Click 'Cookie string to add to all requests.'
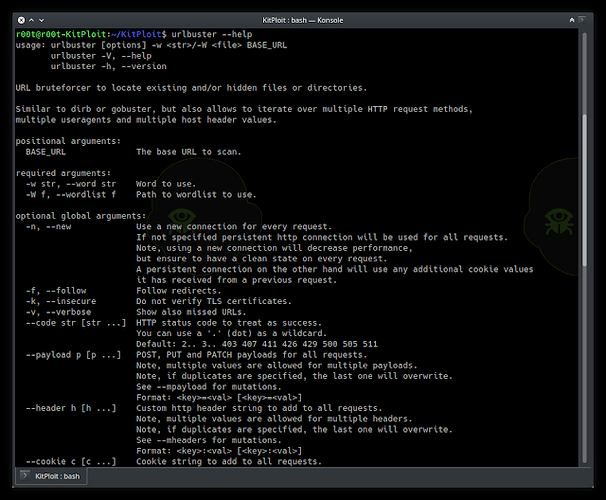Image resolution: width=606 pixels, height=500 pixels. [229, 461]
